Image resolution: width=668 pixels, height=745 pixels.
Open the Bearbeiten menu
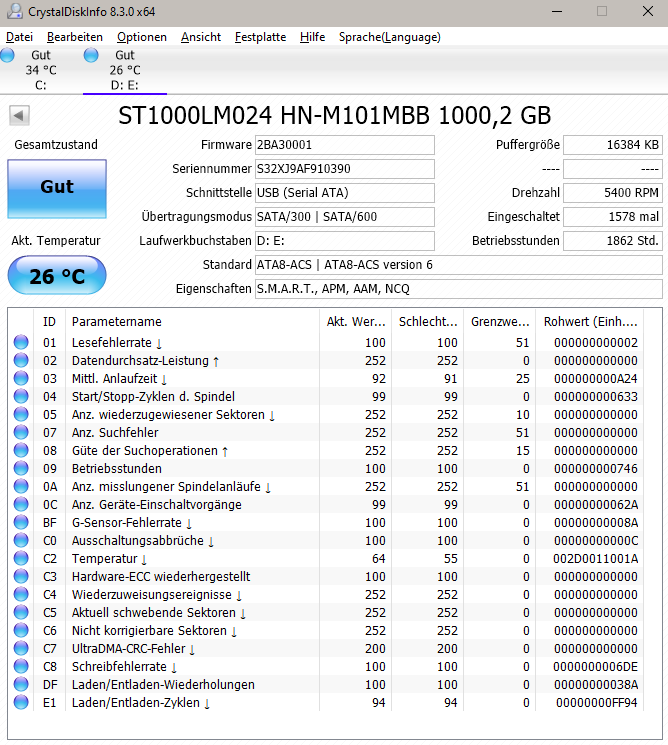pyautogui.click(x=75, y=37)
